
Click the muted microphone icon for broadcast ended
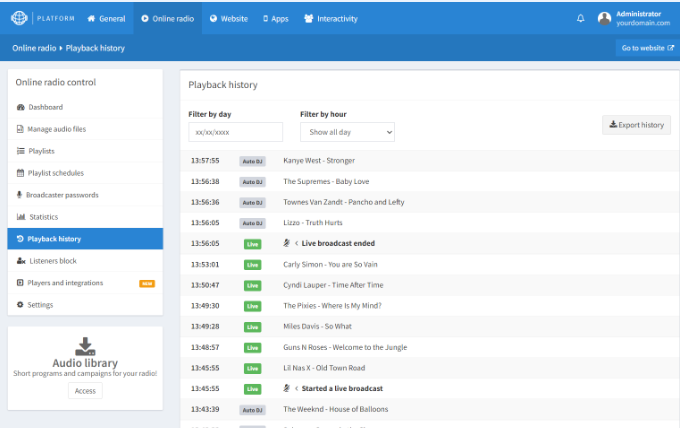[286, 243]
